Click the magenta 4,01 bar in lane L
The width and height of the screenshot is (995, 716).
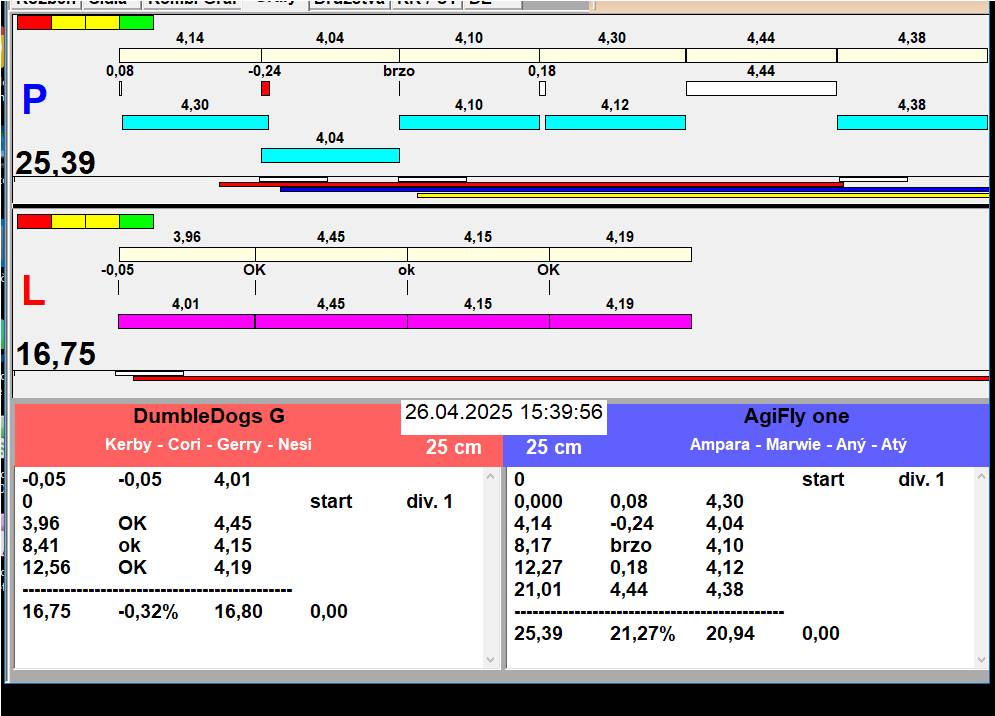tap(187, 321)
